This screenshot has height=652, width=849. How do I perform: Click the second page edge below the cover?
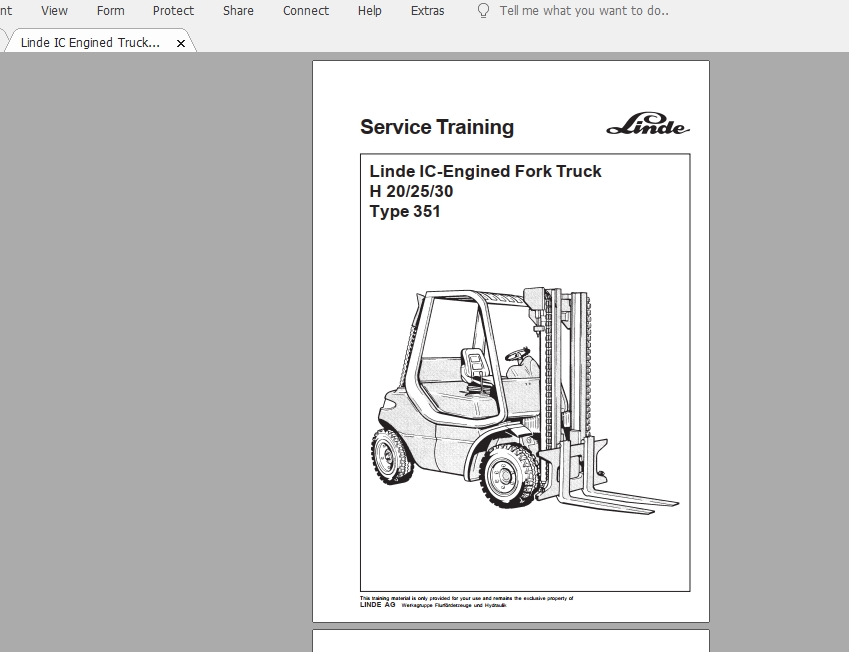pyautogui.click(x=510, y=643)
